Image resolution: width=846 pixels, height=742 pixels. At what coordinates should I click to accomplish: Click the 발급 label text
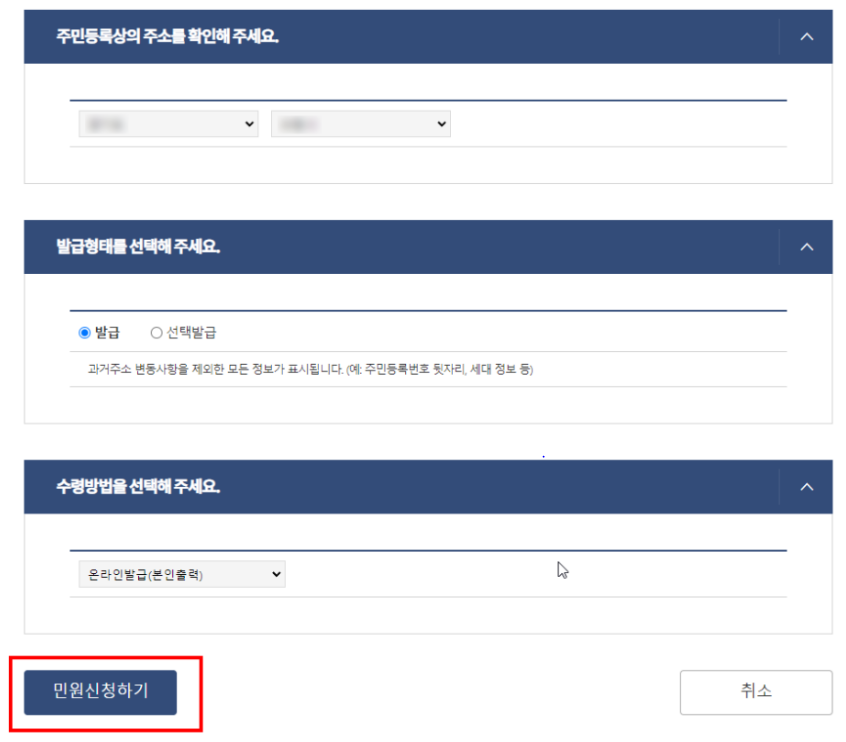[107, 332]
